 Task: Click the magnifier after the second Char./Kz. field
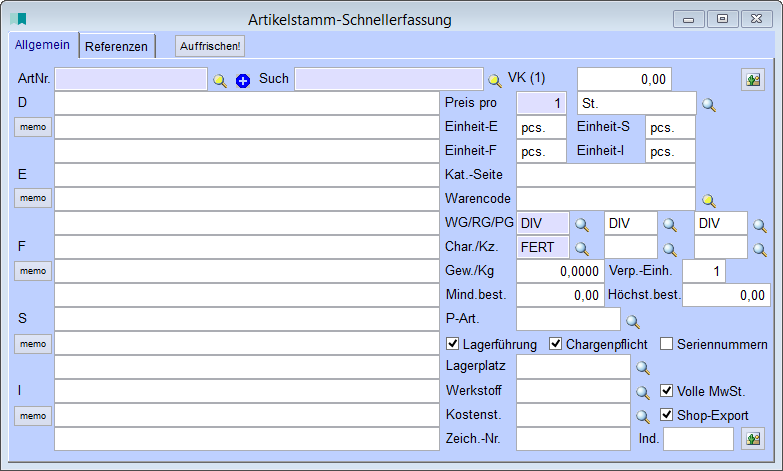[670, 249]
